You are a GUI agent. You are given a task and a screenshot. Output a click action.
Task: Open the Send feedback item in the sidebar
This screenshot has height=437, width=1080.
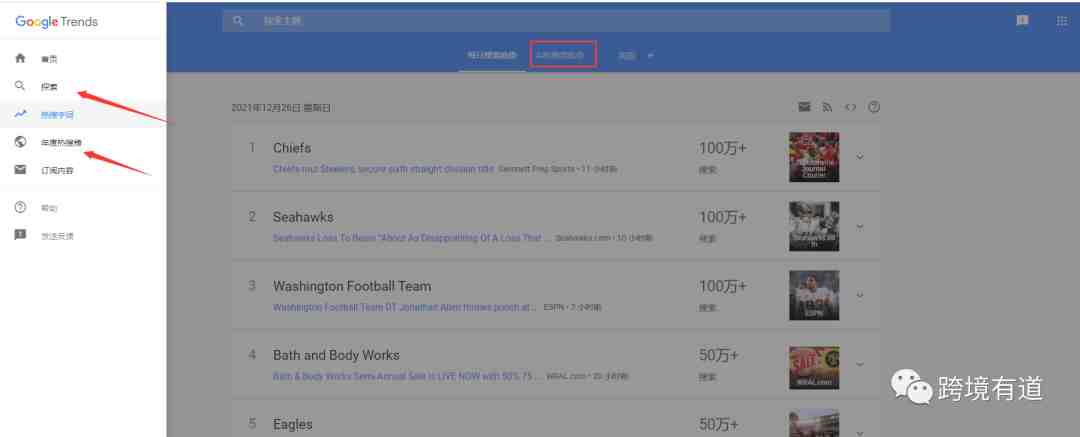(x=83, y=236)
